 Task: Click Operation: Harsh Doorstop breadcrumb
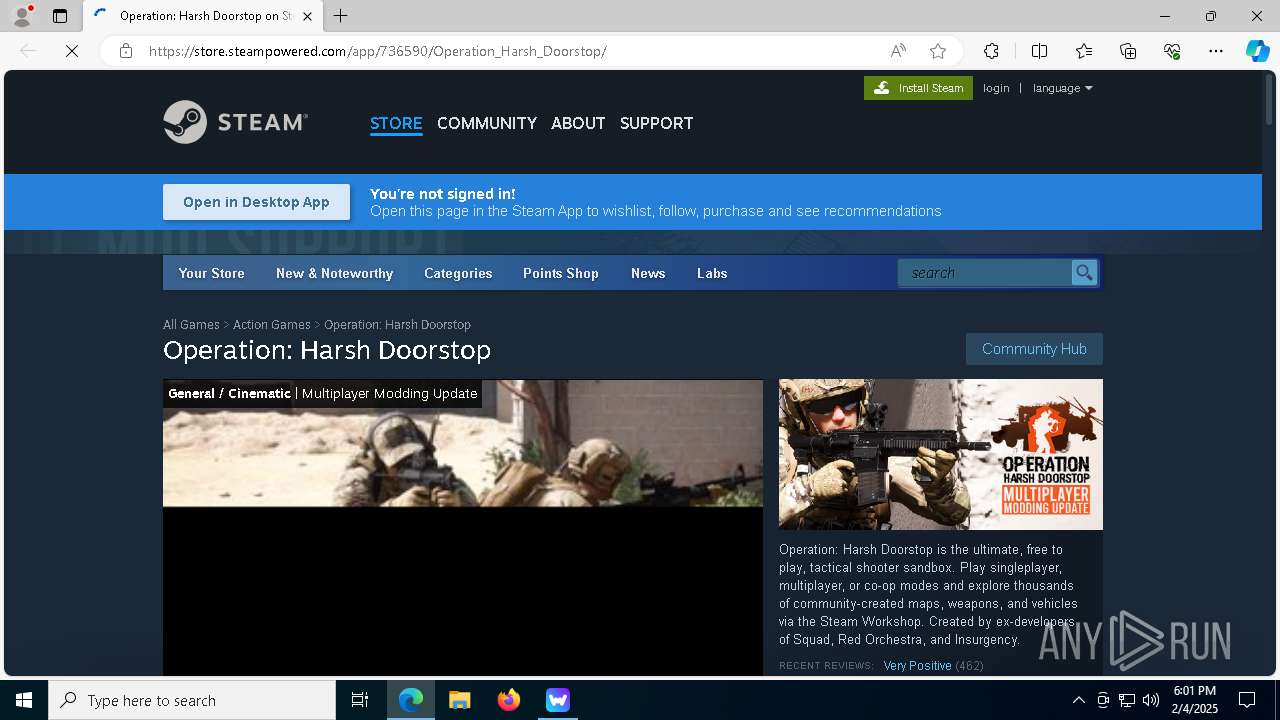point(397,325)
